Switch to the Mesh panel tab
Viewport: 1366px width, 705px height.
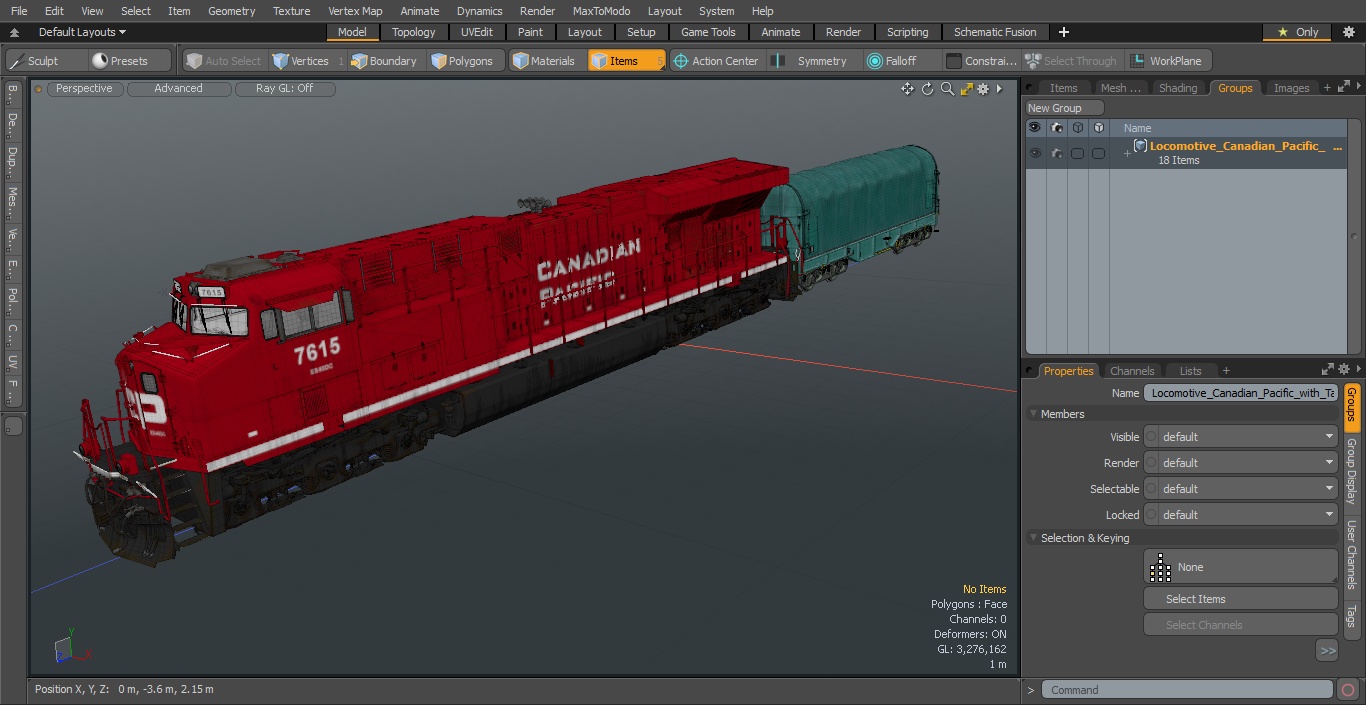point(1120,88)
